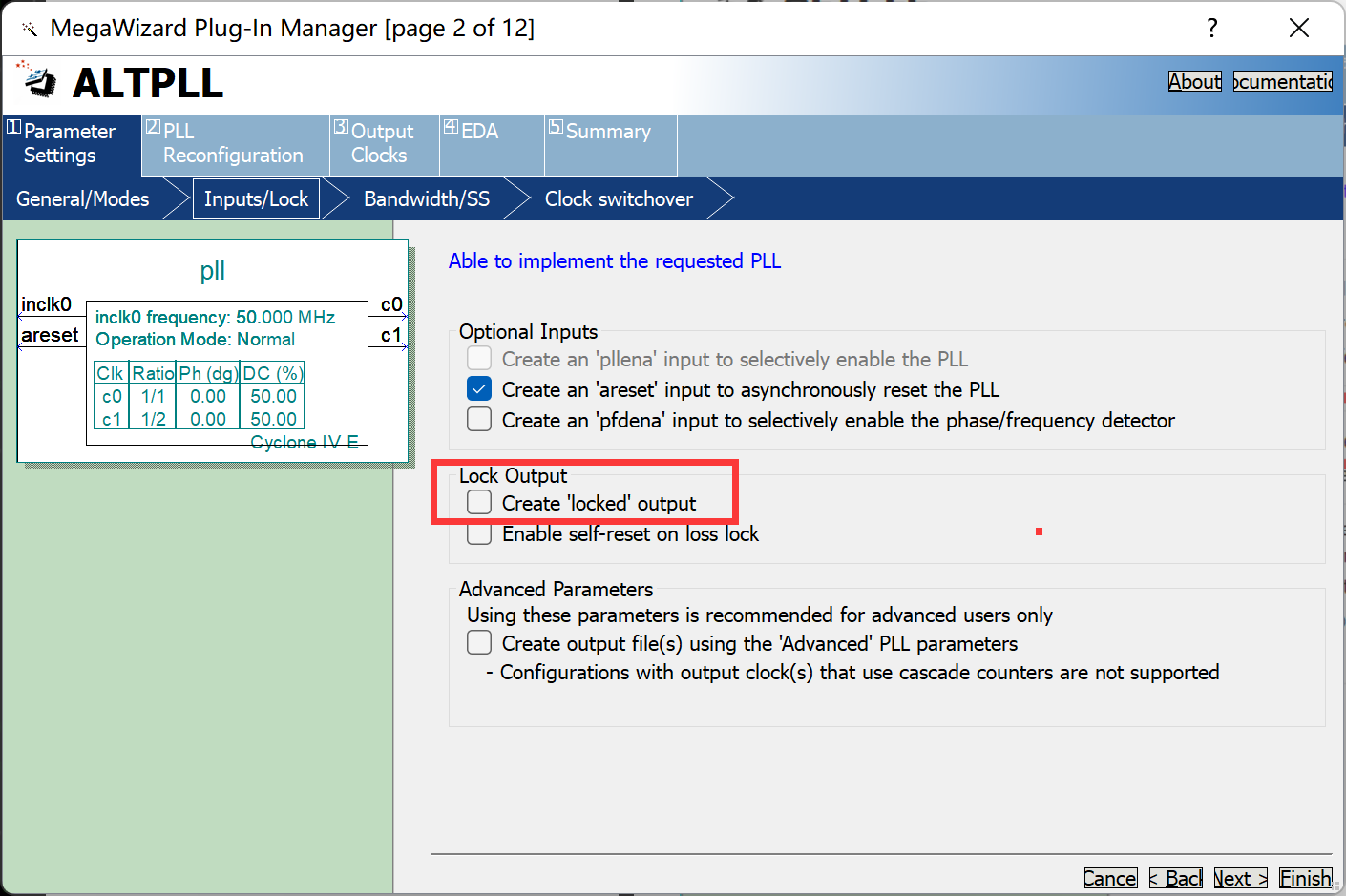Click the c1 row ratio 1/2 cell
The height and width of the screenshot is (896, 1346).
153,419
